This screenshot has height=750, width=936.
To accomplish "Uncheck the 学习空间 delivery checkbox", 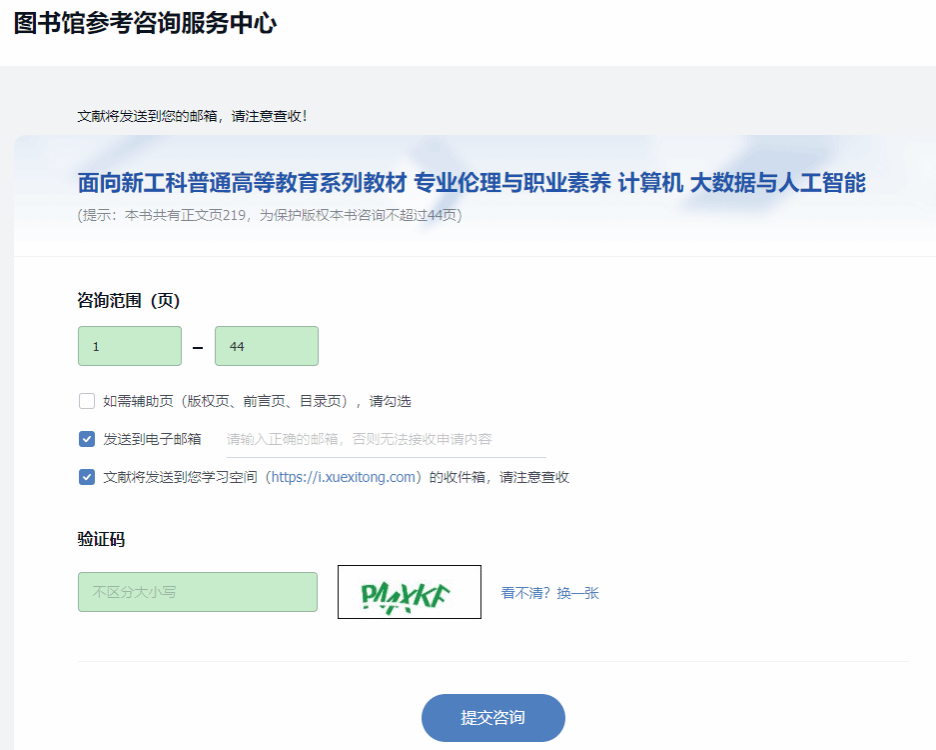I will point(87,477).
